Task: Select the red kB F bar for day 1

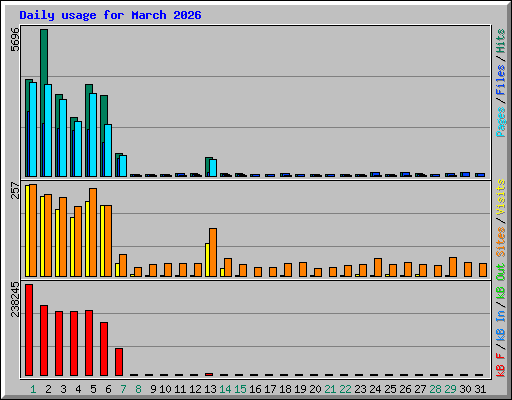Action: (29, 330)
